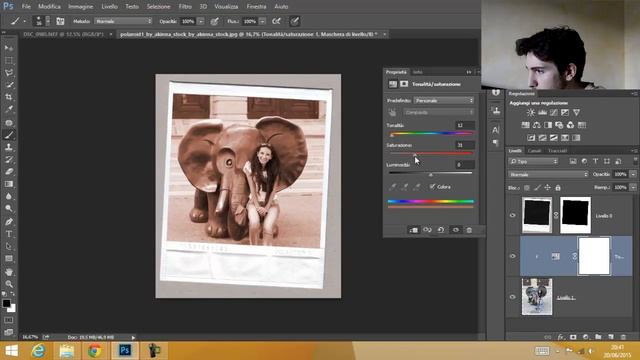Select the Lasso tool
The height and width of the screenshot is (360, 640).
[9, 73]
